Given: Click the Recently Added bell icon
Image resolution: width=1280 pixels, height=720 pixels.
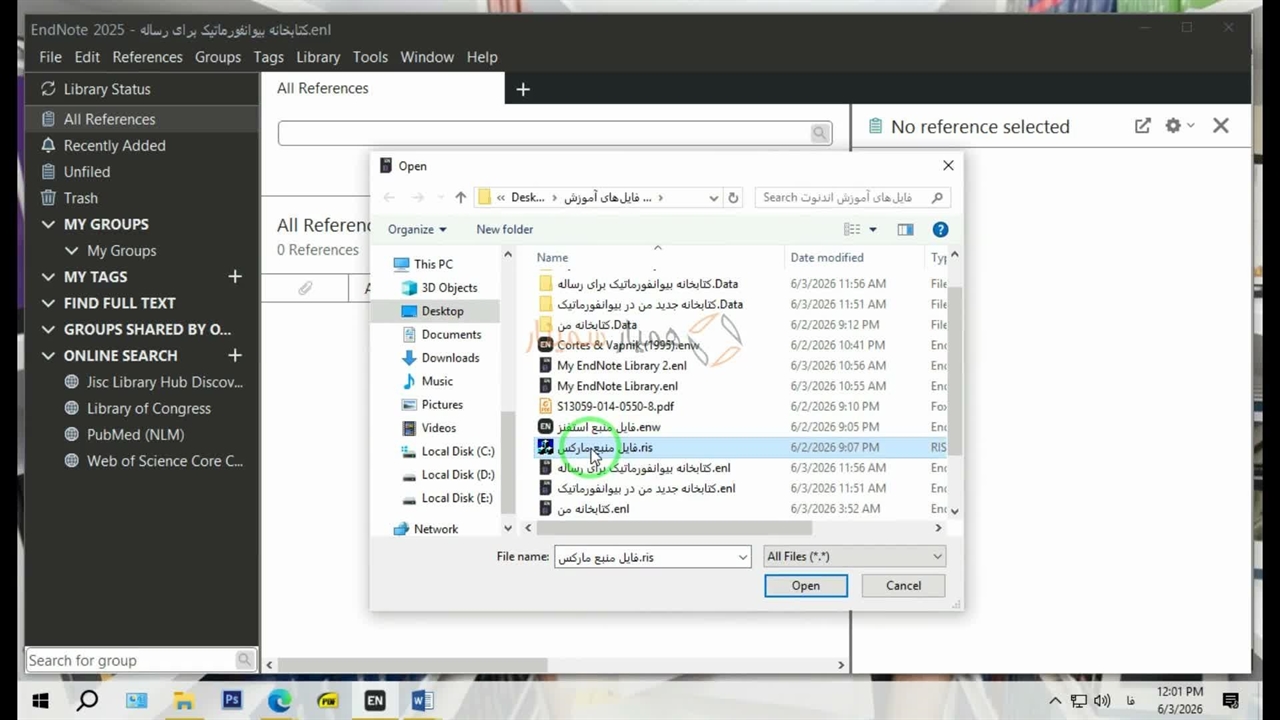Looking at the screenshot, I should 47,145.
